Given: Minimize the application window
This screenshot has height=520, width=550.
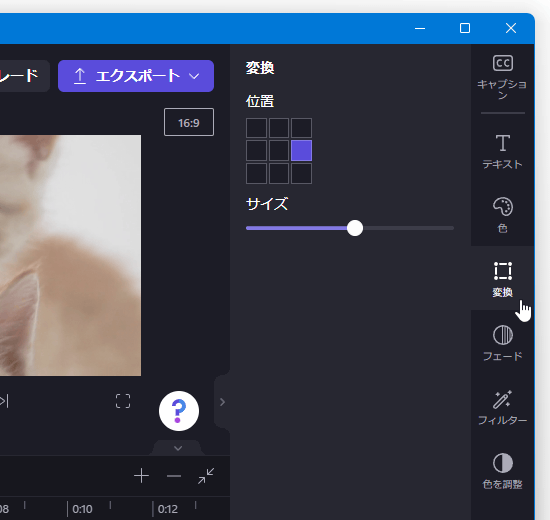Looking at the screenshot, I should pos(420,28).
